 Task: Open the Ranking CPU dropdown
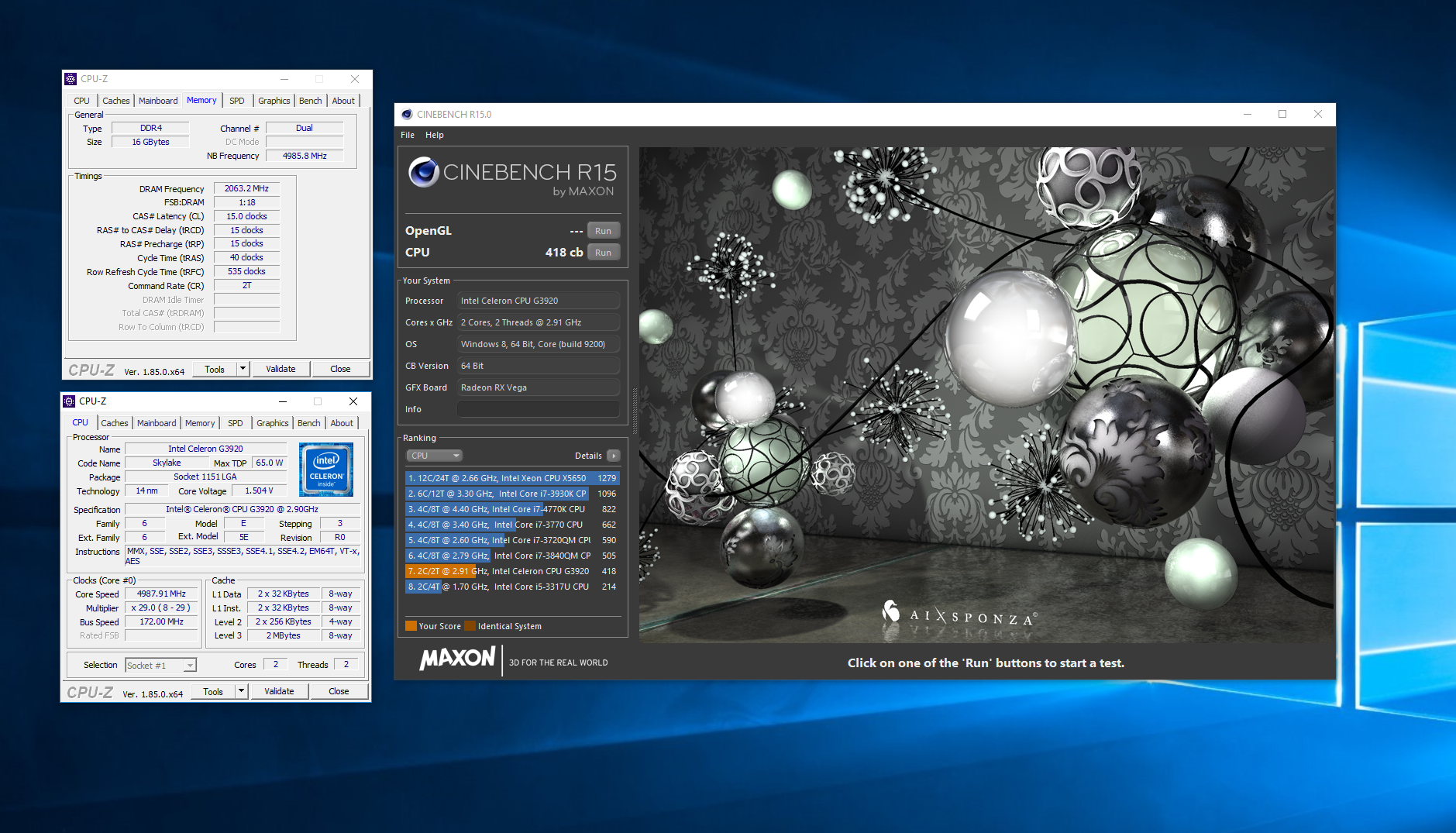[434, 456]
